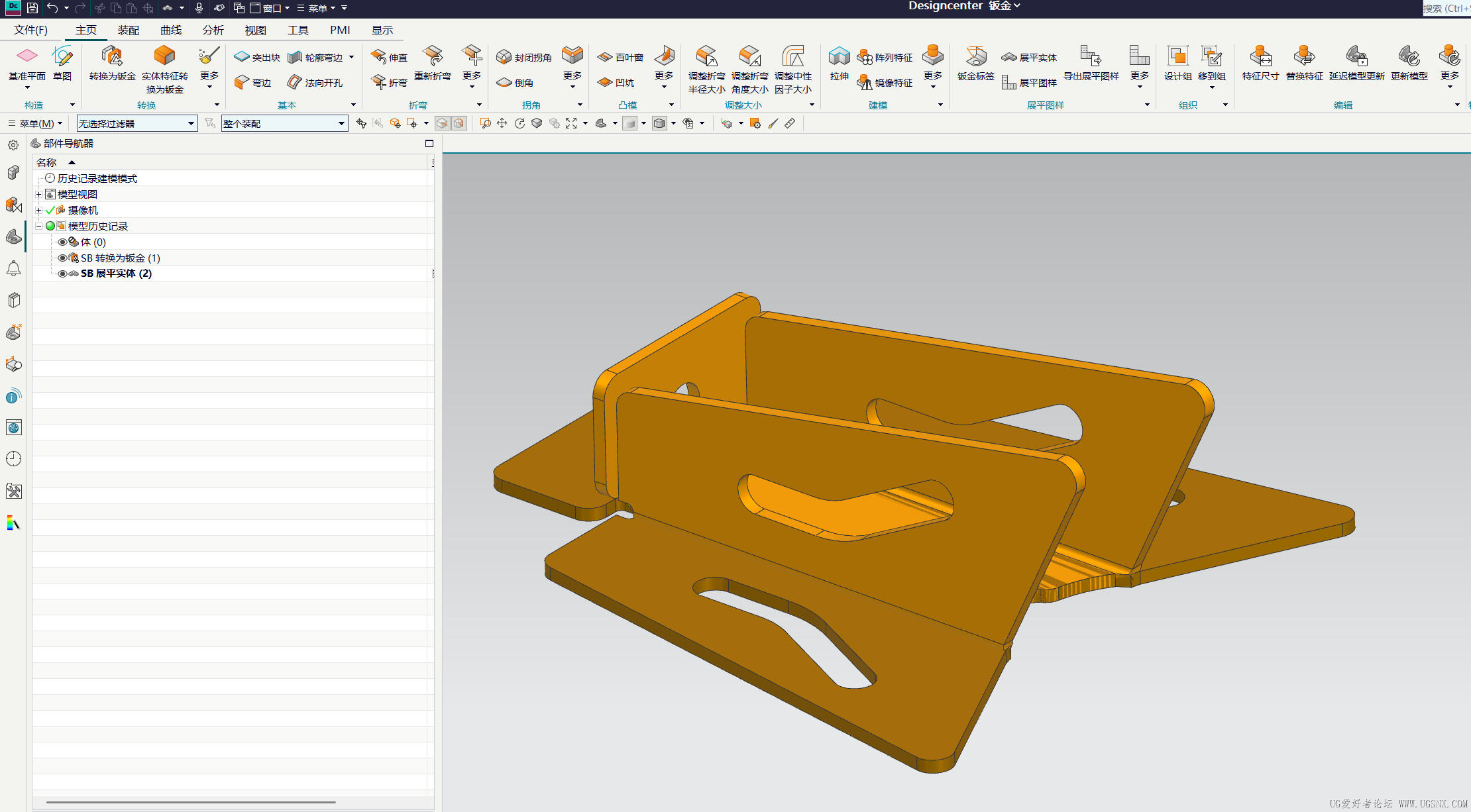Open the 文件(F) menu
This screenshot has width=1471, height=812.
click(x=30, y=30)
